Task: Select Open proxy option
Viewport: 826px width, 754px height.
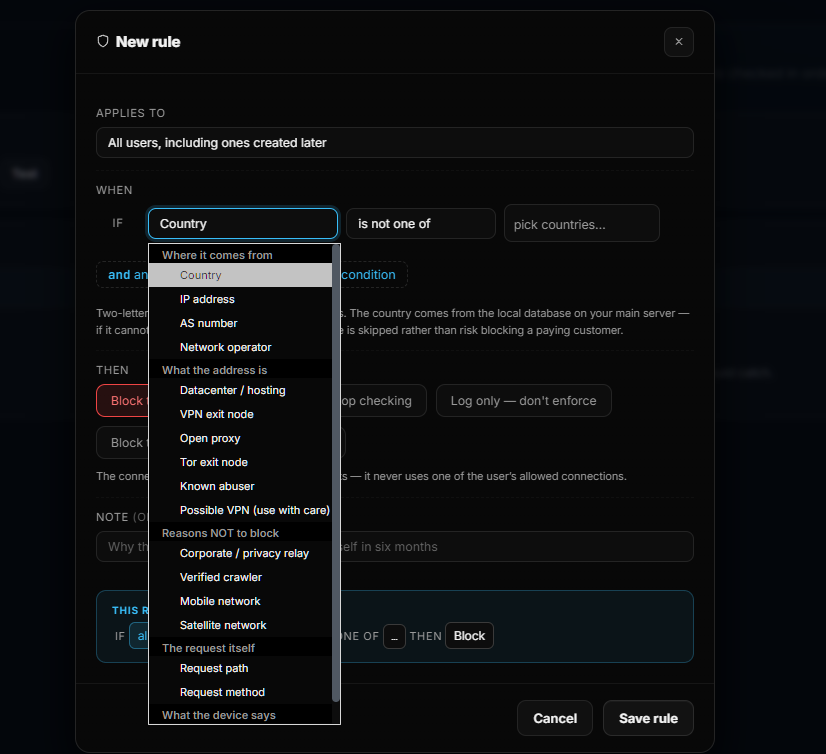Action: coord(240,438)
